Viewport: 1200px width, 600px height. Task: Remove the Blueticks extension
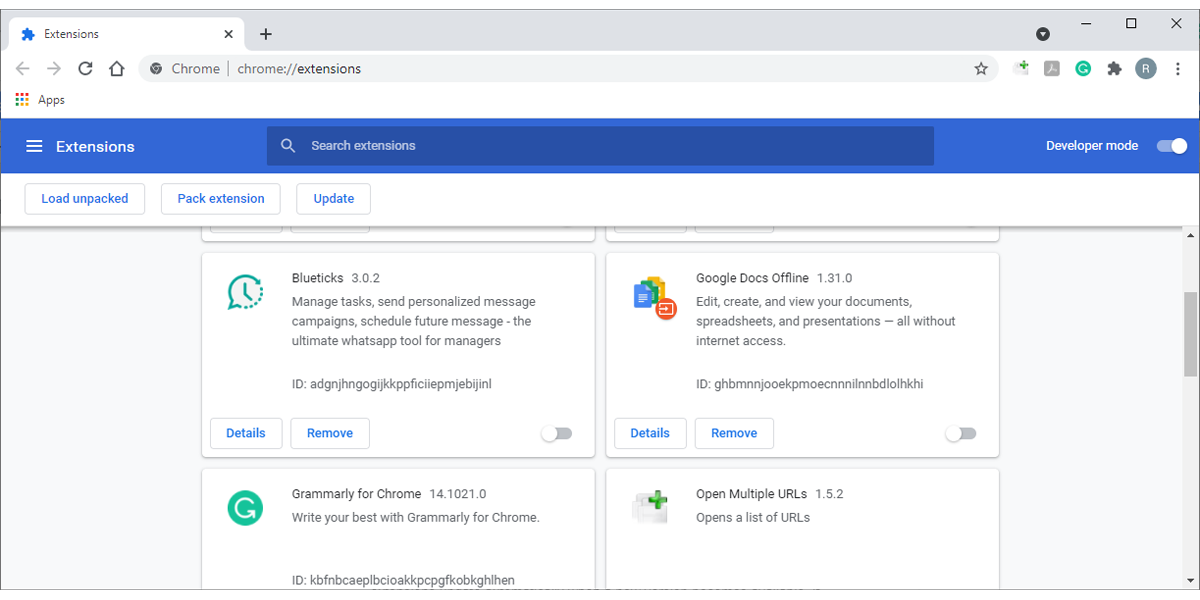(330, 433)
